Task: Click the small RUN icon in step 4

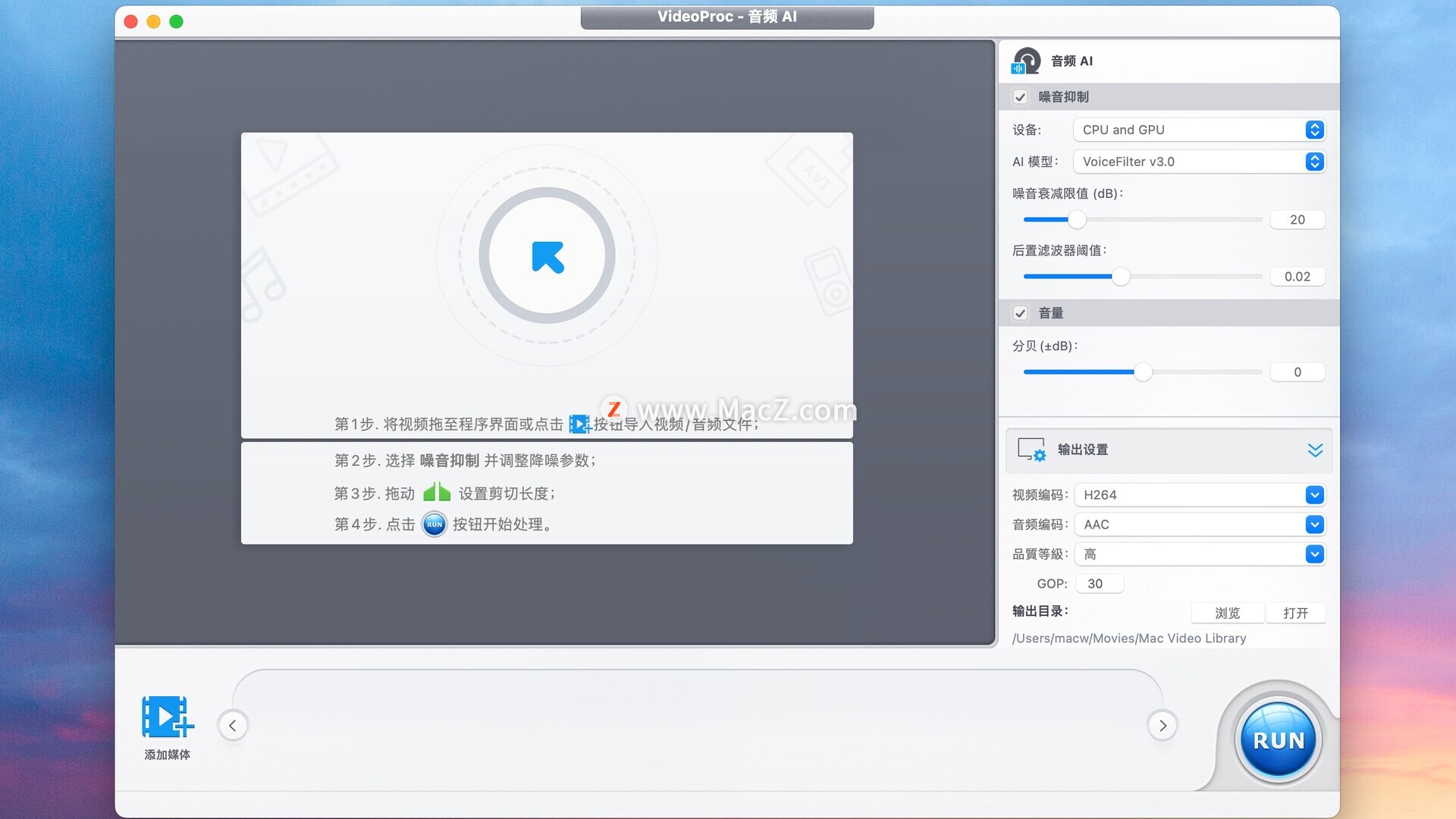Action: pos(435,524)
